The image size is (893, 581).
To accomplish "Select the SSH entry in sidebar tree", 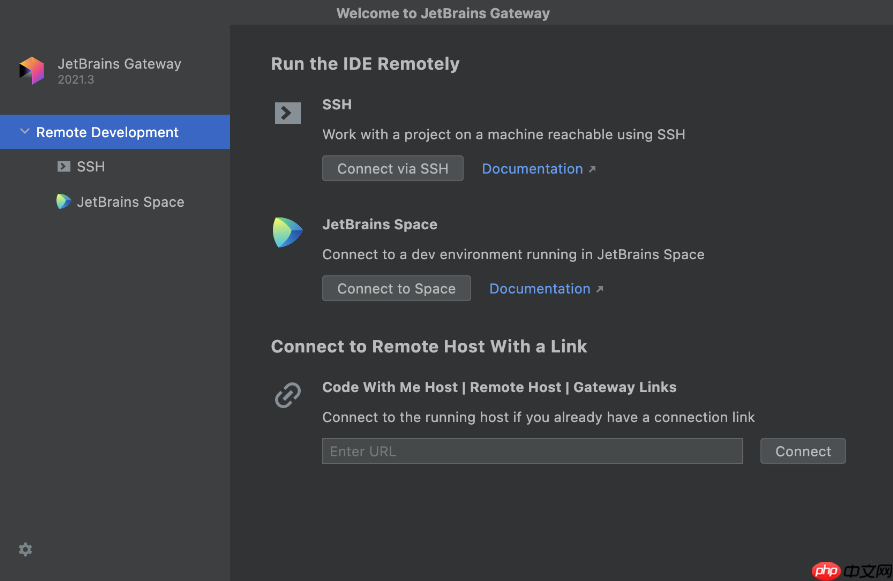I will tap(91, 167).
